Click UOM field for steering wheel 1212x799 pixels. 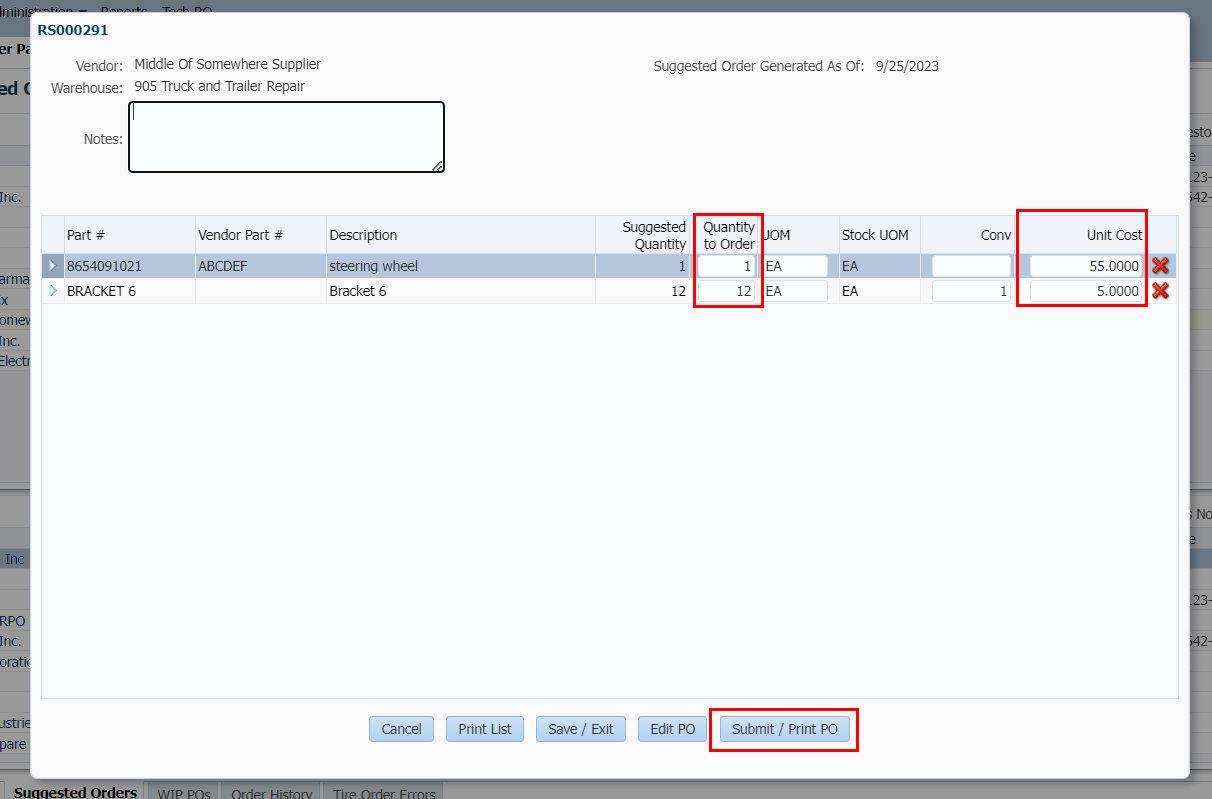[x=795, y=266]
